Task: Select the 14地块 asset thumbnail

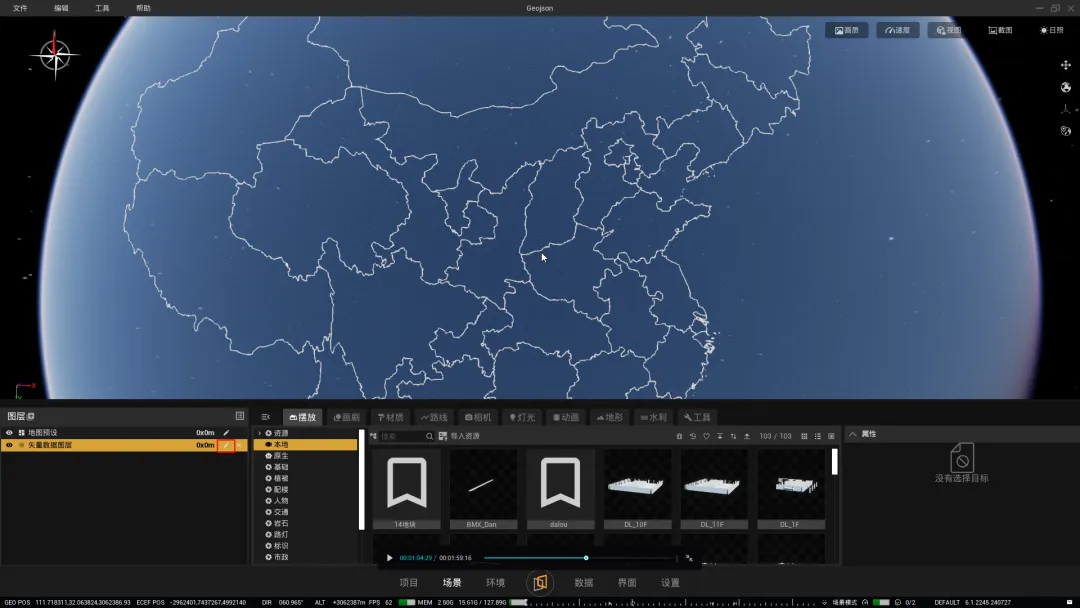Action: click(406, 489)
